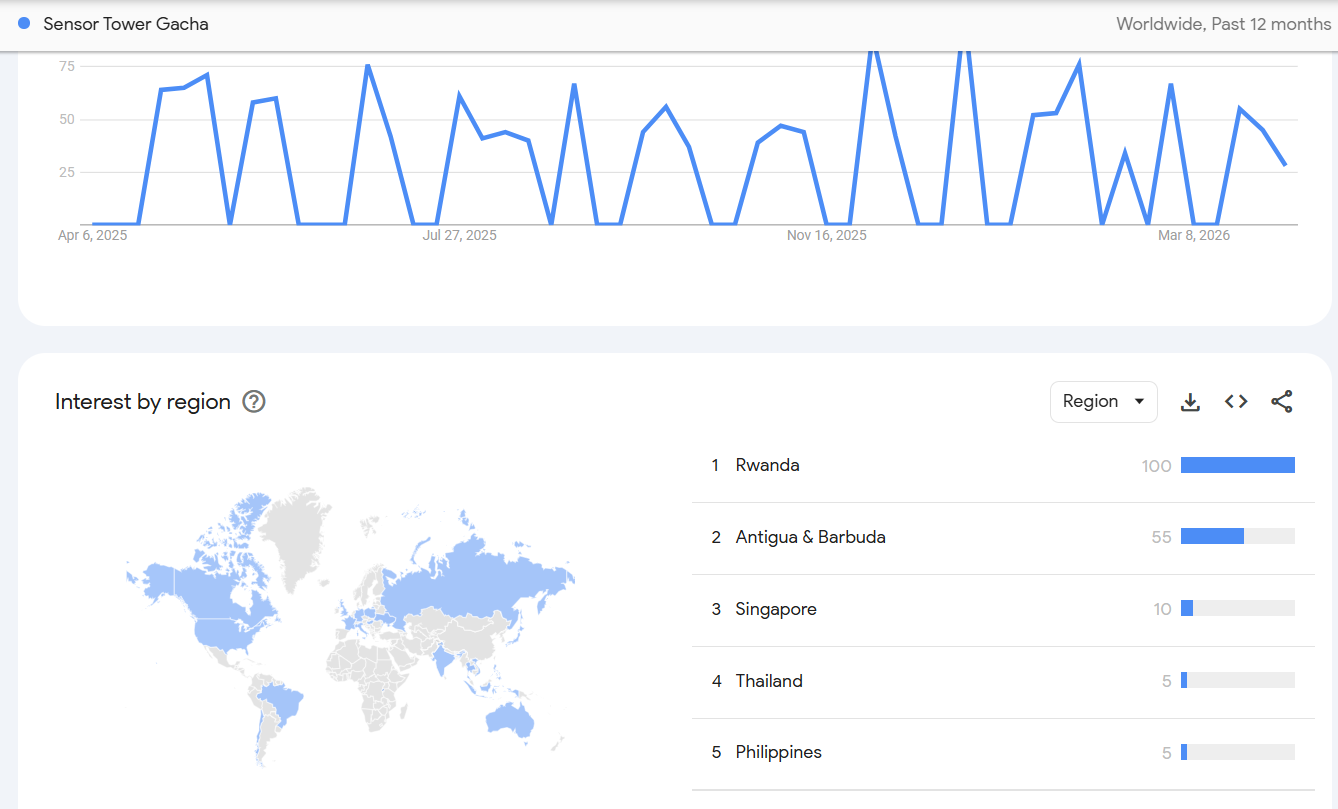Download the Interest by region data
1338x809 pixels.
click(x=1190, y=402)
